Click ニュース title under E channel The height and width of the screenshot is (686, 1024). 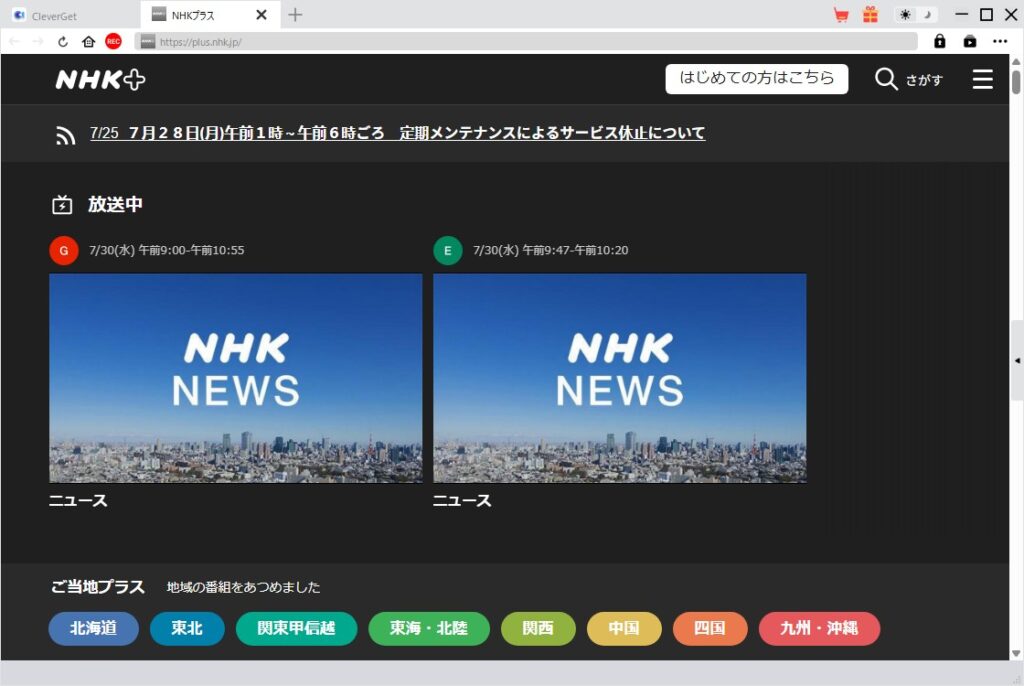462,501
